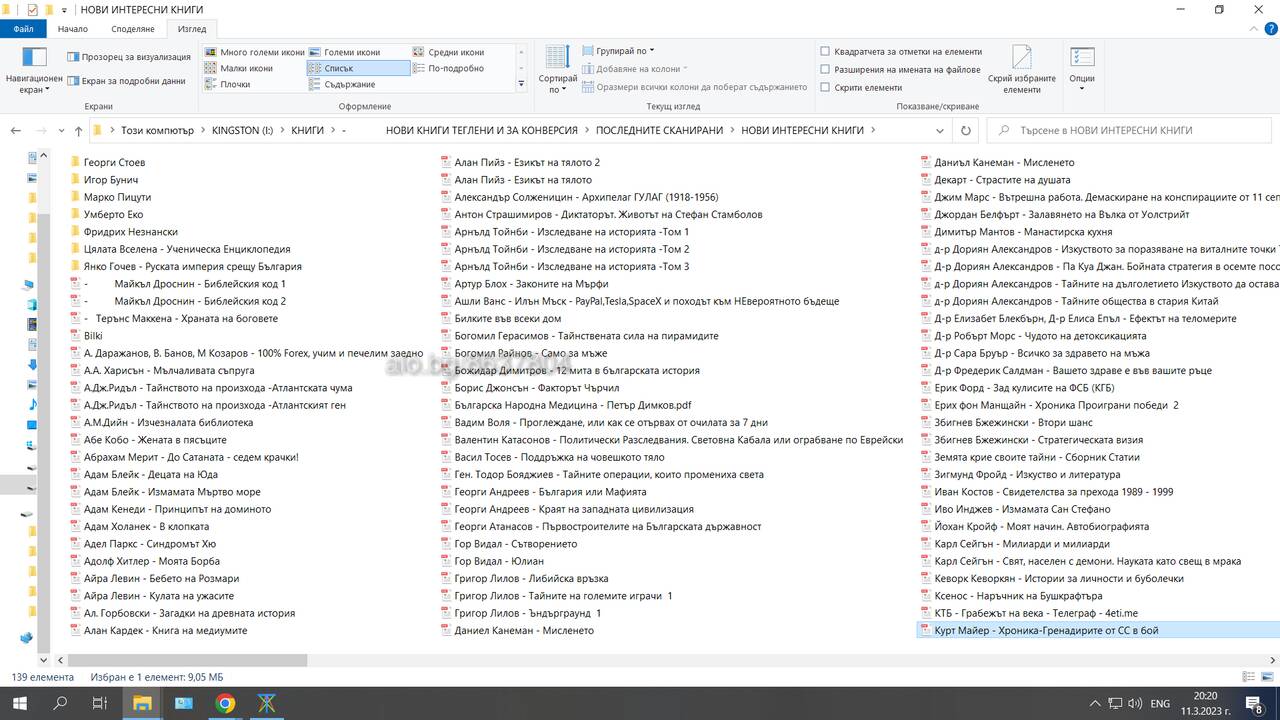Select Плочки tiles layout
This screenshot has height=720, width=1280.
[x=227, y=84]
